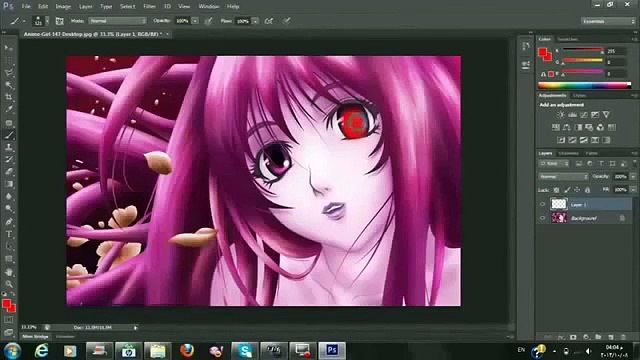The image size is (640, 360).
Task: Toggle lock all for the layer
Action: tap(587, 190)
